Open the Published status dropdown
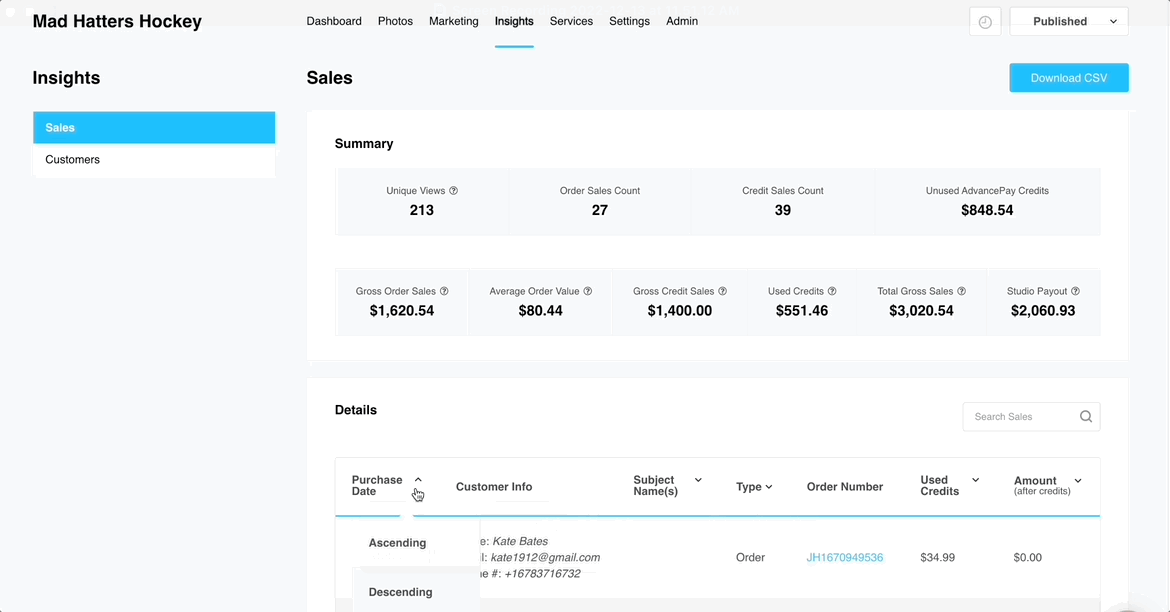The width and height of the screenshot is (1170, 612). coord(1068,22)
